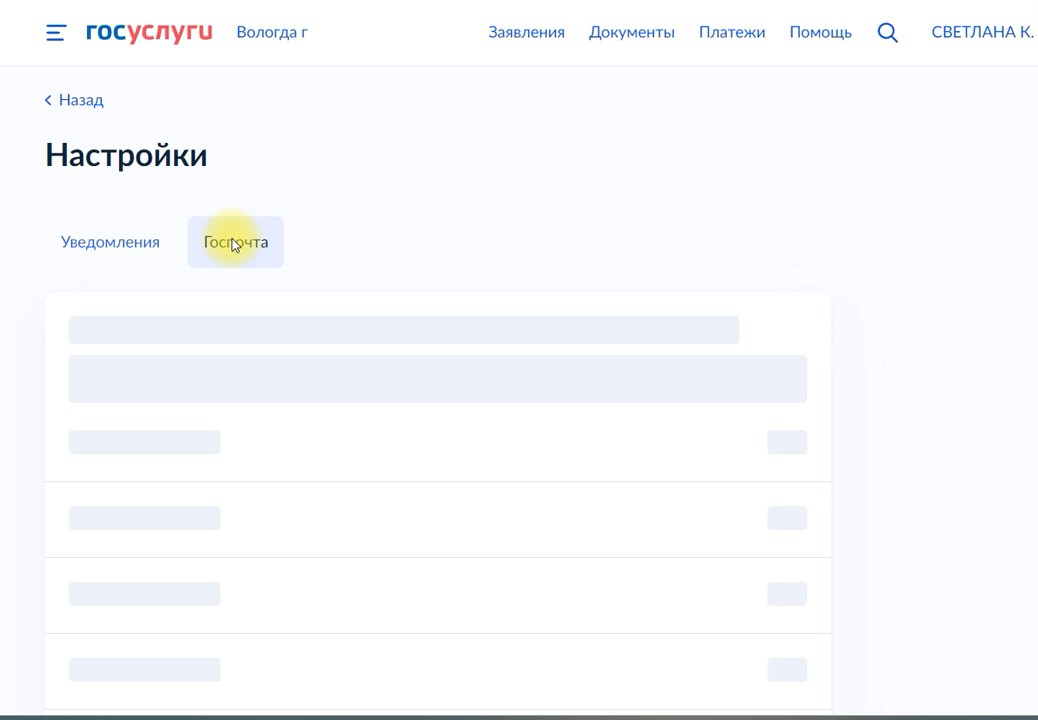Toggle the first loading row's switch placeholder
Image resolution: width=1038 pixels, height=720 pixels.
coord(786,442)
